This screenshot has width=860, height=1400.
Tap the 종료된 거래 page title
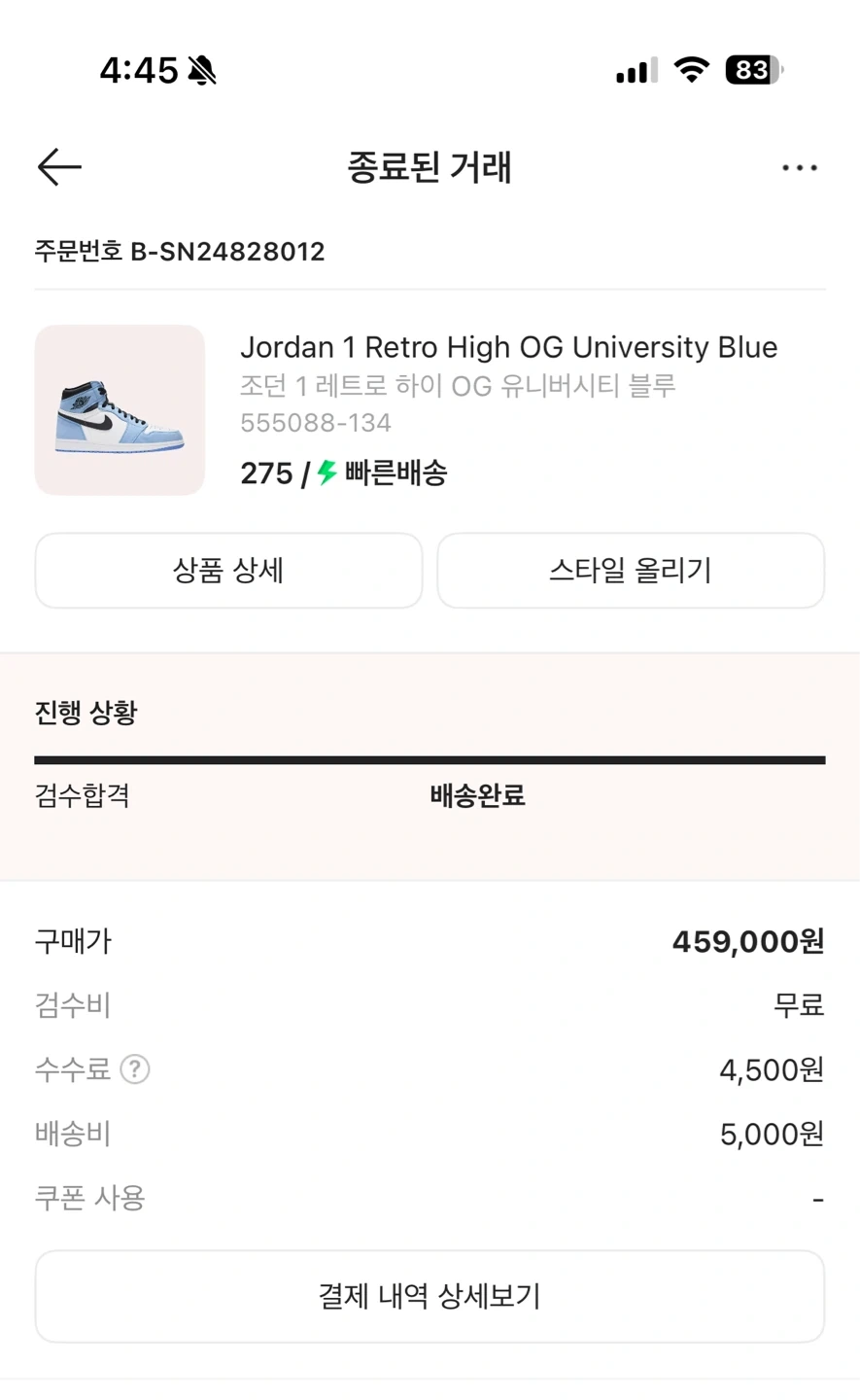click(430, 167)
